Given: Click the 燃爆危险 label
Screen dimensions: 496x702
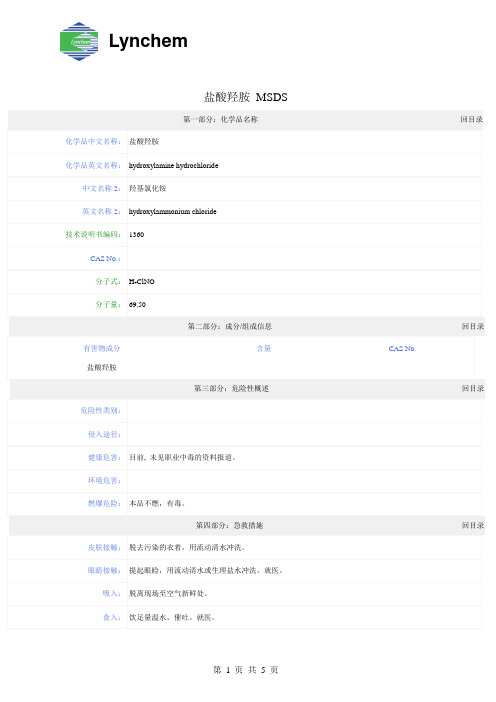Looking at the screenshot, I should [104, 503].
